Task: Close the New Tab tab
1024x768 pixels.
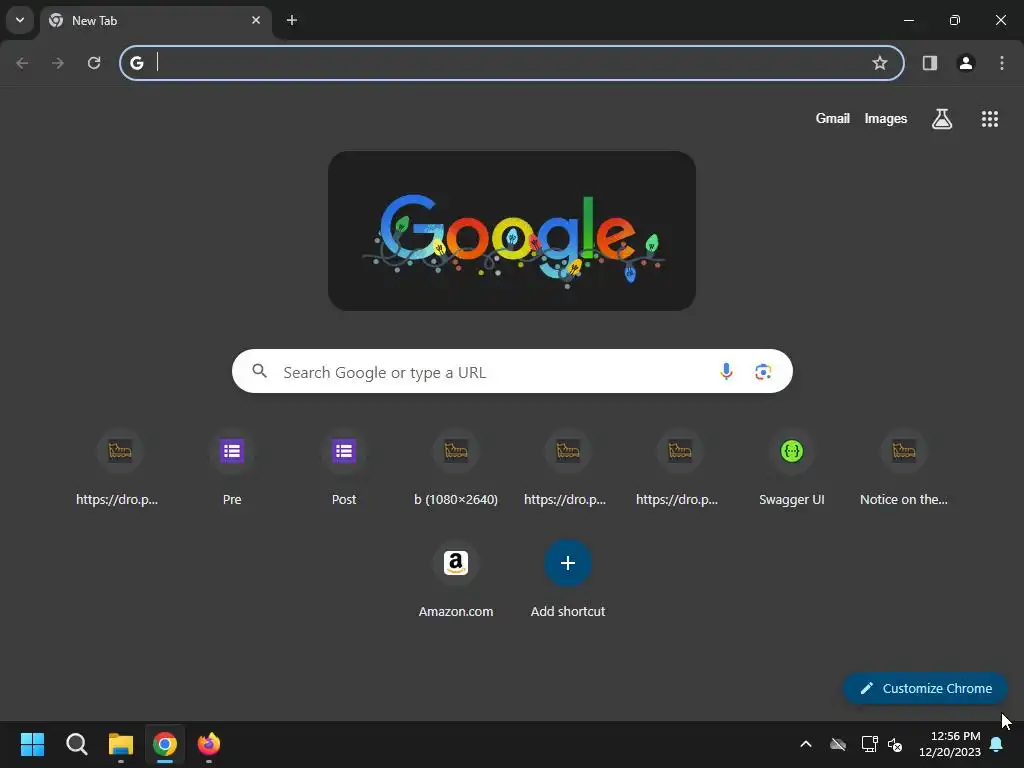Action: (x=256, y=20)
